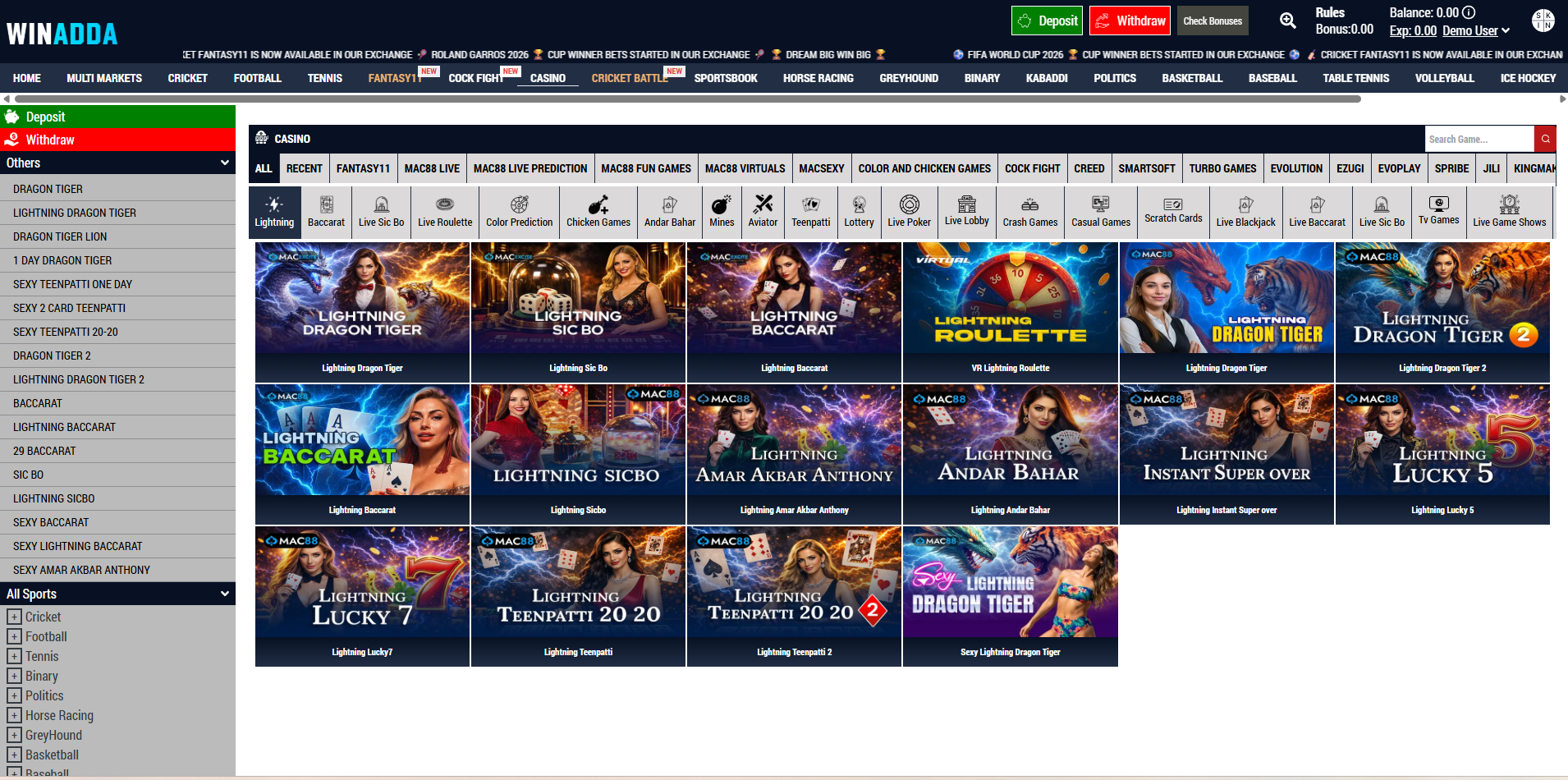
Task: Open the SPORTSBOOK navigation menu item
Action: [726, 78]
